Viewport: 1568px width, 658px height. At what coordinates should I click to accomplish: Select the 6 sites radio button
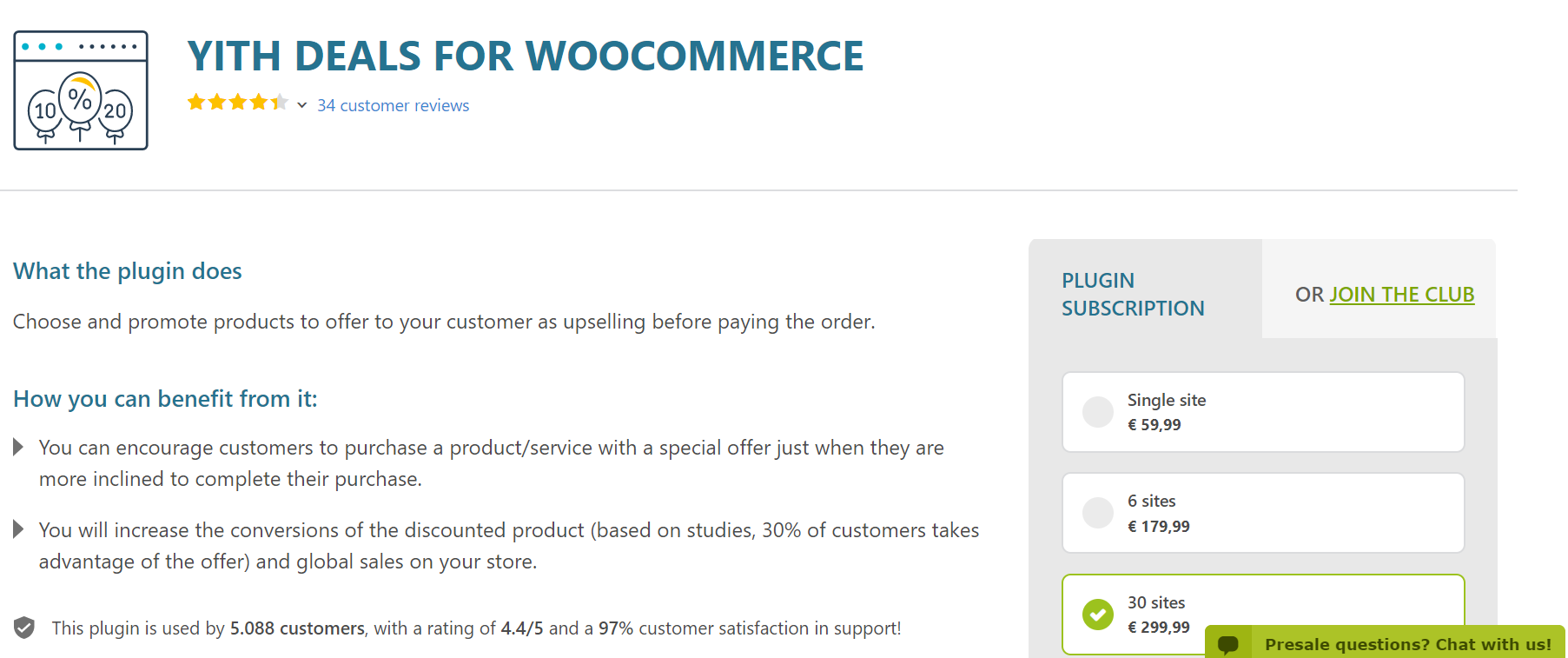pyautogui.click(x=1098, y=513)
